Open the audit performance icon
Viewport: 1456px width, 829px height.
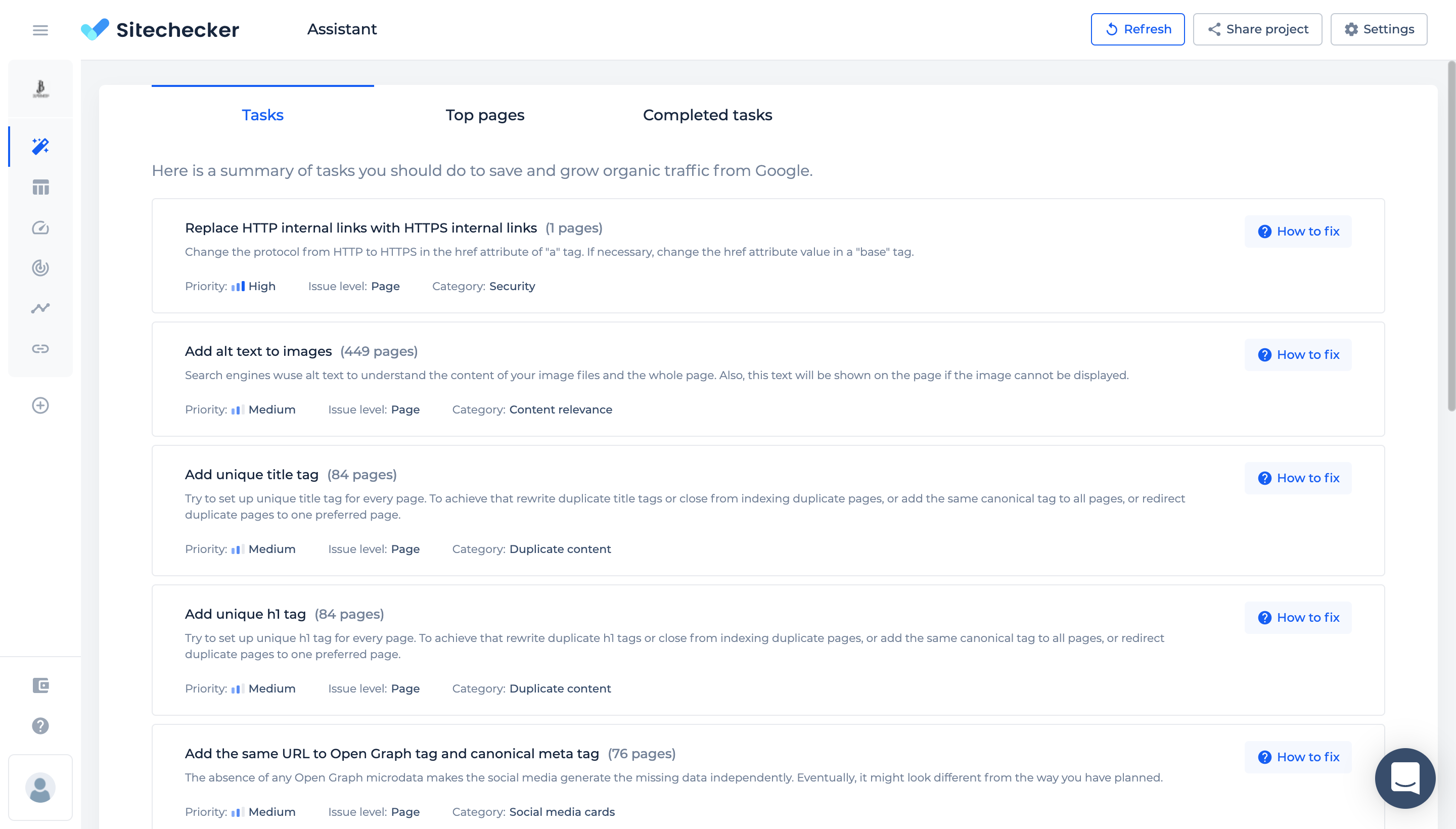(x=40, y=227)
